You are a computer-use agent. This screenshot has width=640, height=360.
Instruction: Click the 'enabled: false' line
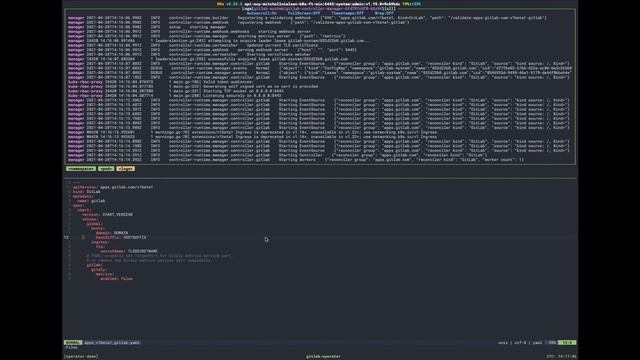click(116, 278)
